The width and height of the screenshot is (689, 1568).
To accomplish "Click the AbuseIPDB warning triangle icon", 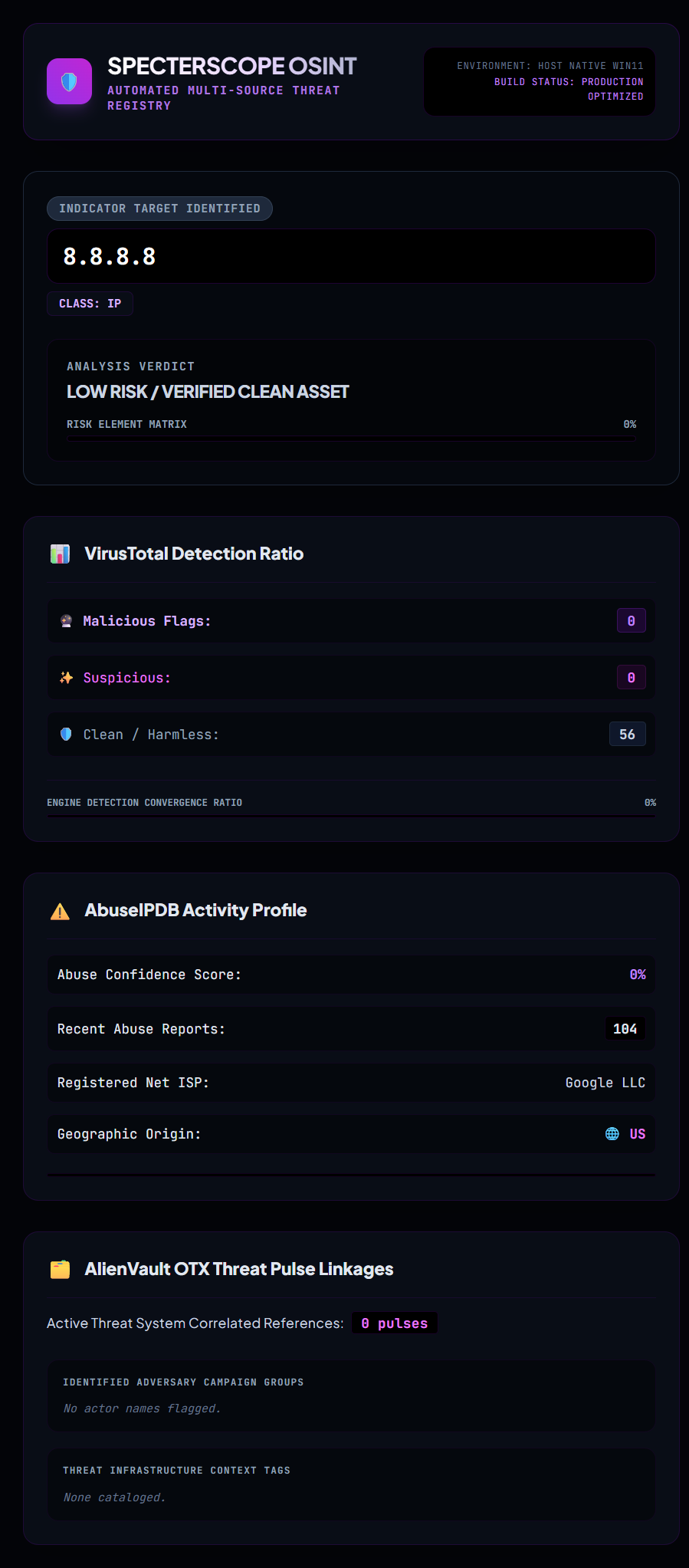I will 60,911.
